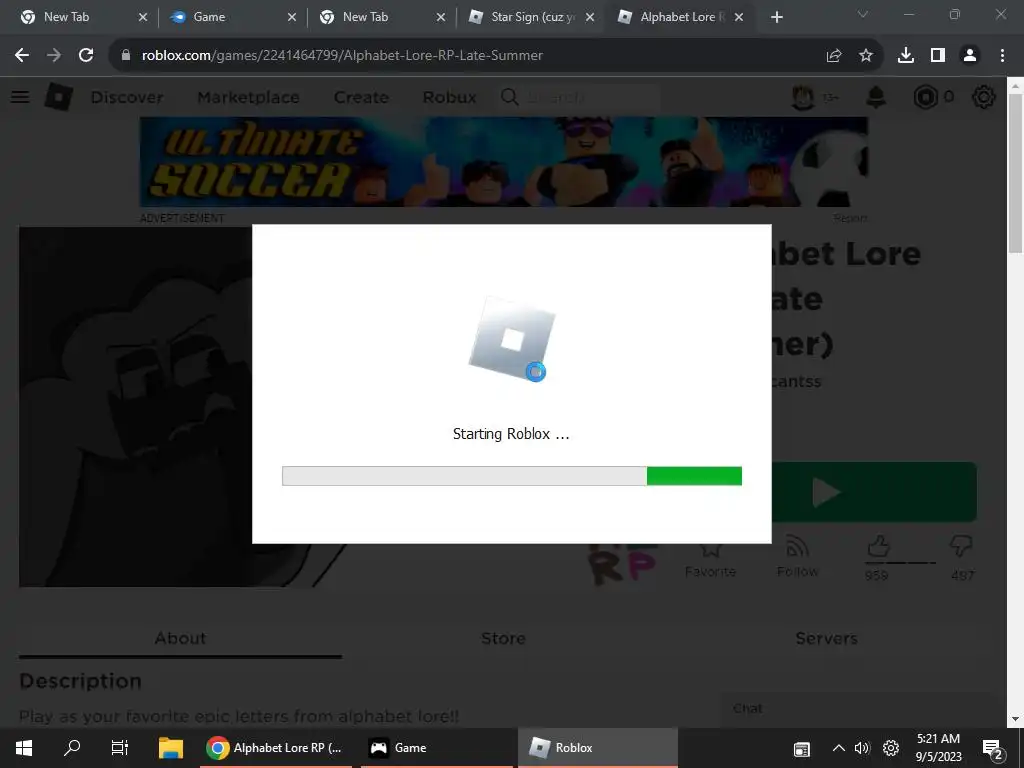
Task: Go back to the previous page
Action: coord(22,56)
